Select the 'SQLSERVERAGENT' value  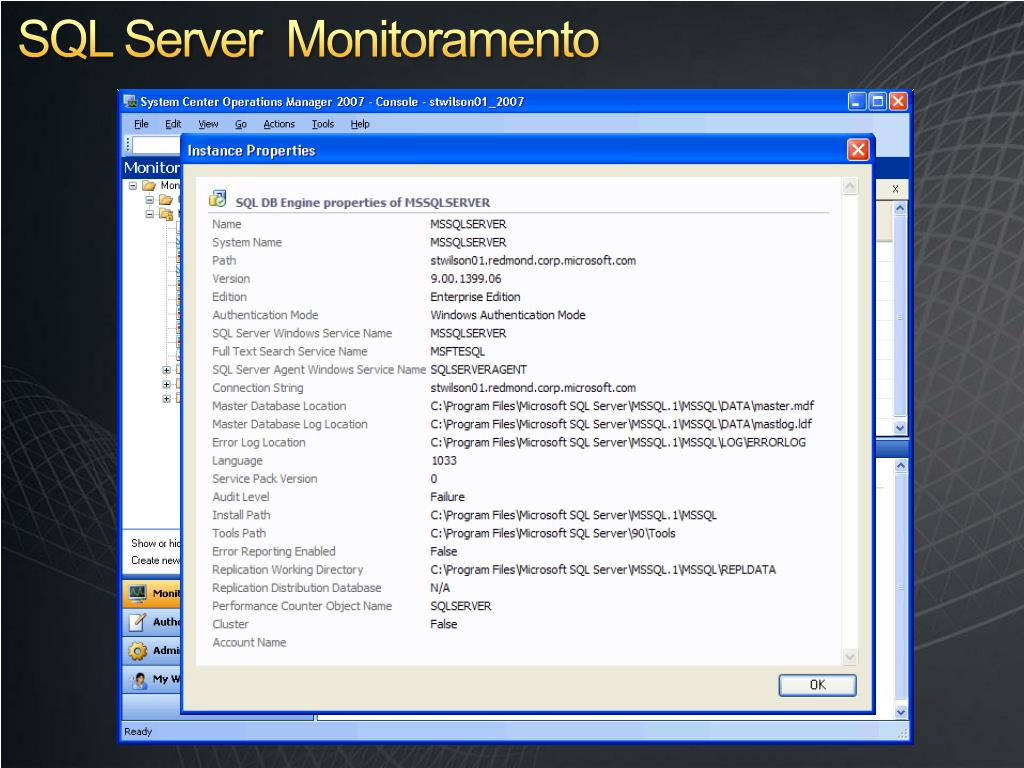pyautogui.click(x=478, y=370)
